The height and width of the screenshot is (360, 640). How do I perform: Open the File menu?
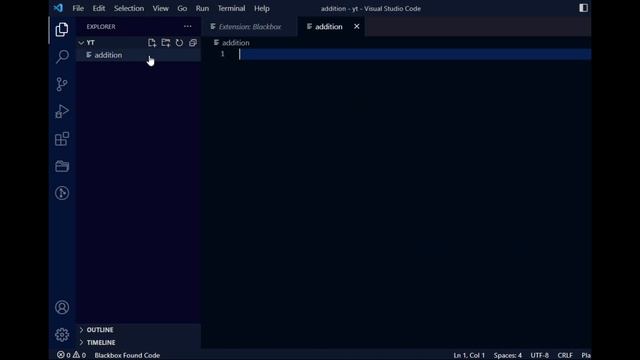coord(78,8)
